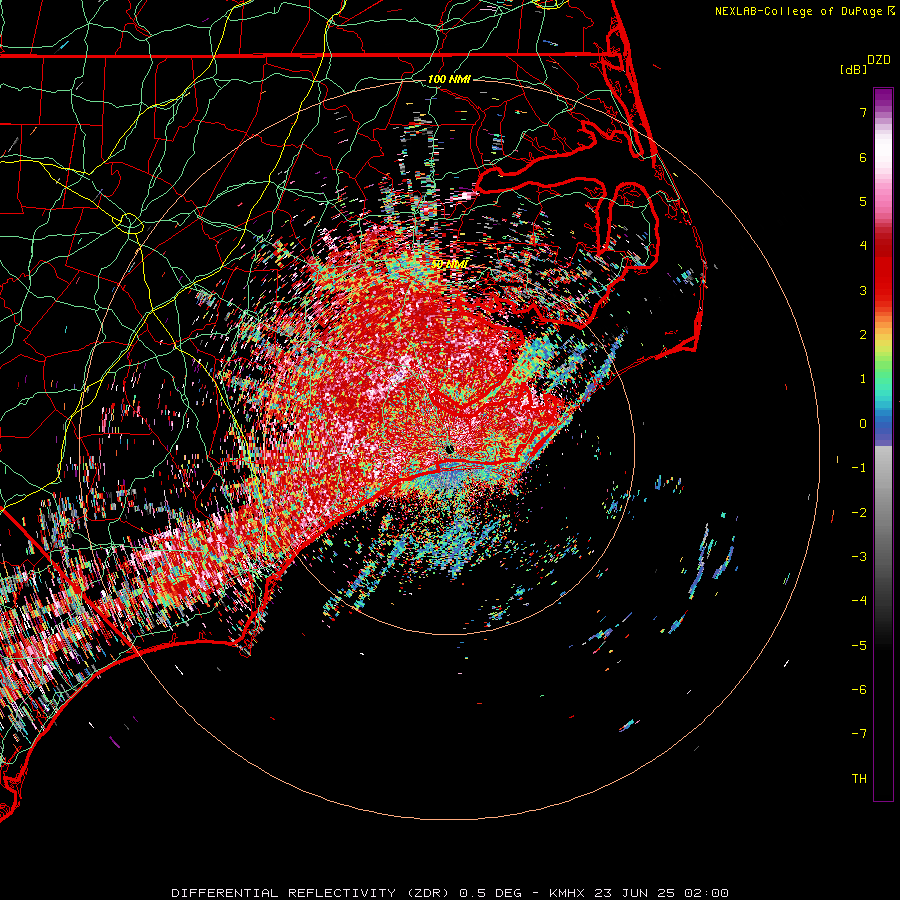Click the black radar site marker at the center
900x900 pixels.
click(x=450, y=449)
